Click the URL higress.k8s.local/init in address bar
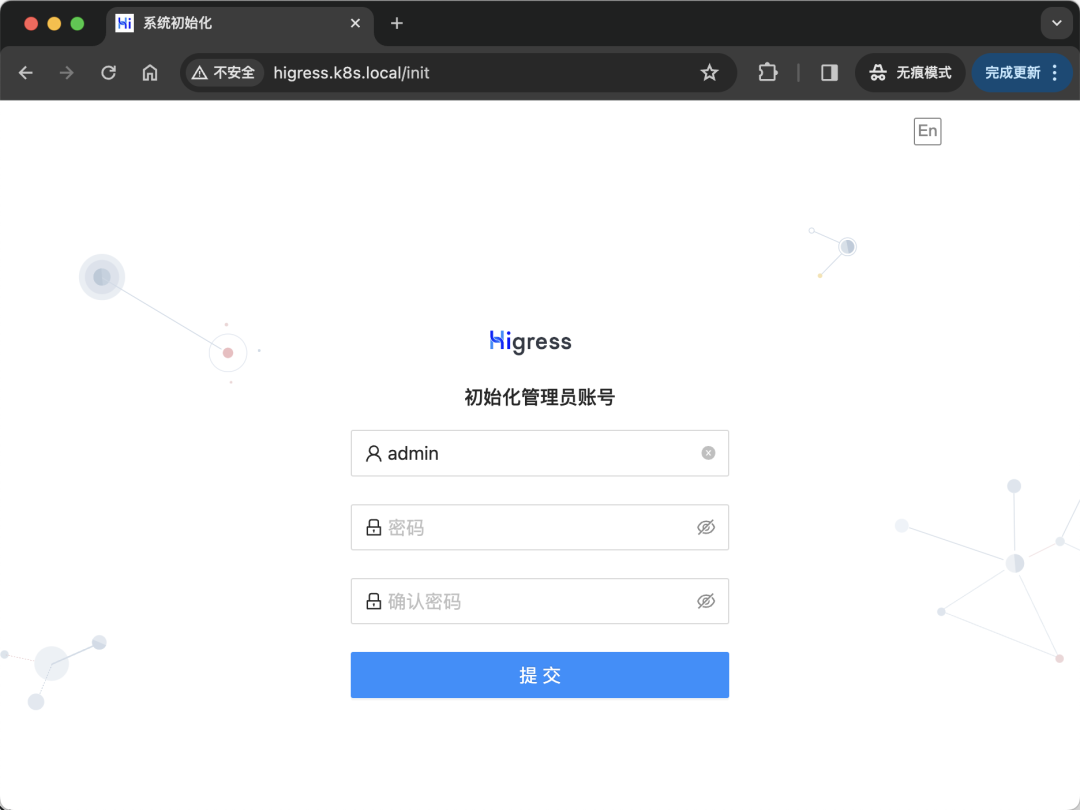This screenshot has height=810, width=1080. pyautogui.click(x=351, y=73)
